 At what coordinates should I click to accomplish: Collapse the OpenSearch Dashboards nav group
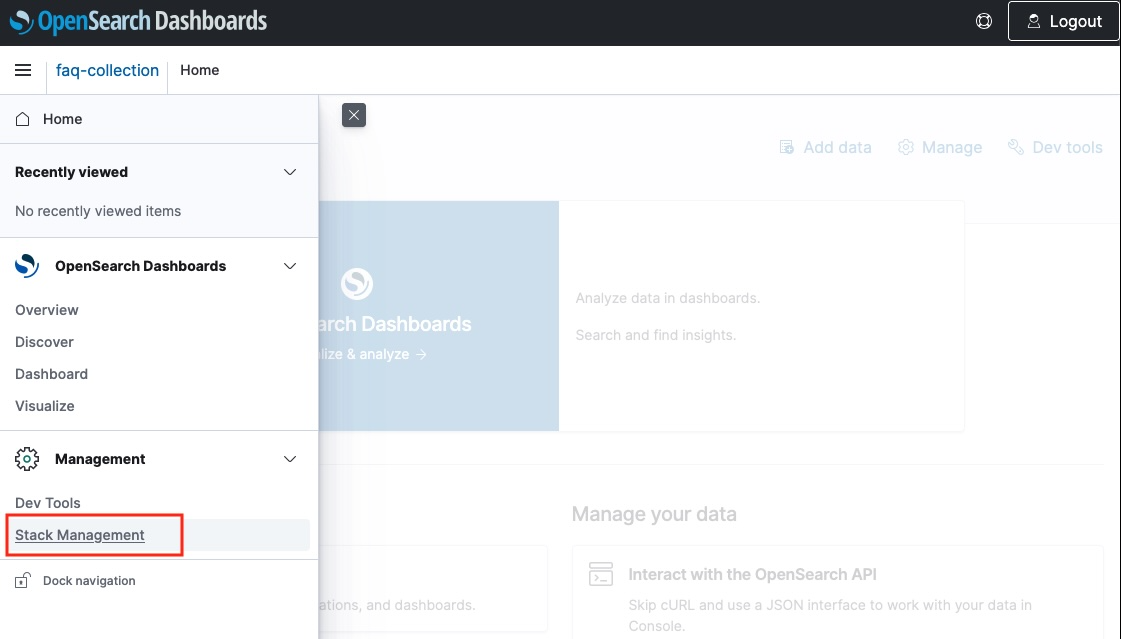click(290, 266)
